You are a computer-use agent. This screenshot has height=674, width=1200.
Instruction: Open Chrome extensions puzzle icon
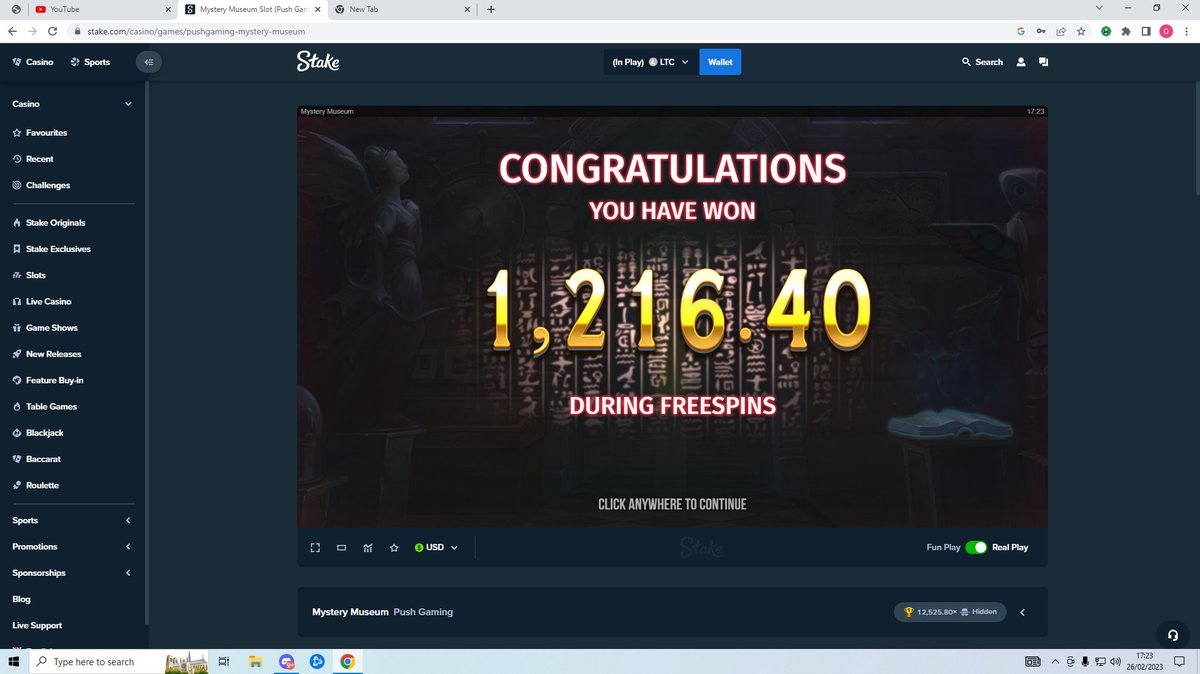click(1126, 31)
